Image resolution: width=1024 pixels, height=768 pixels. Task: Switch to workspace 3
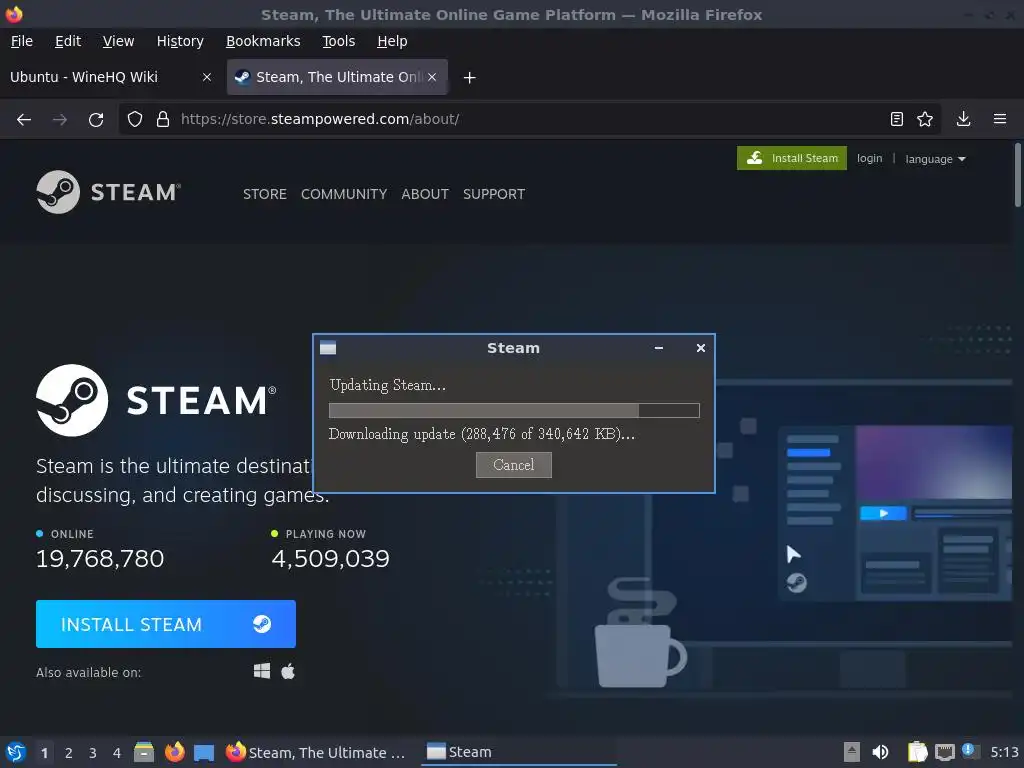pos(93,753)
